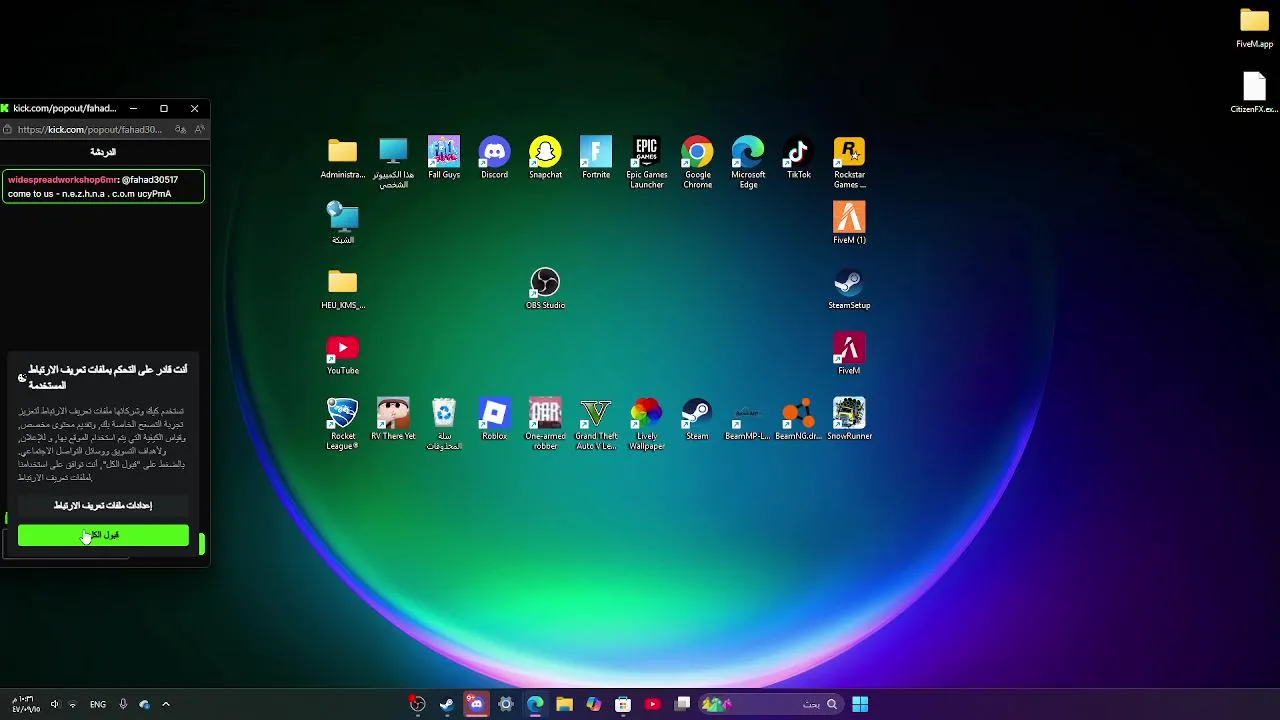Open the Discord desktop shortcut
1280x720 pixels.
pos(494,158)
